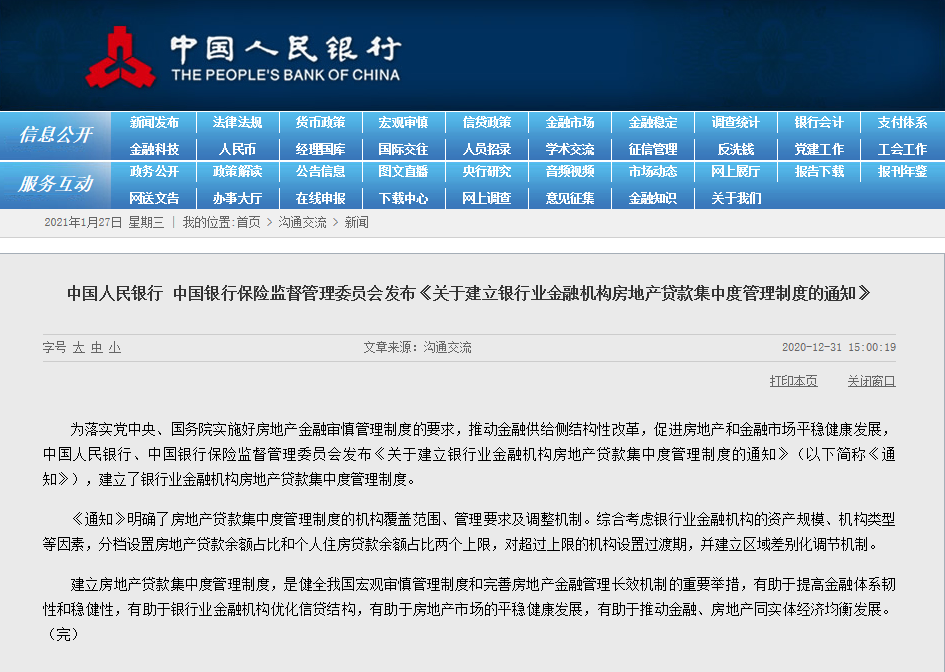This screenshot has height=672, width=945.
Task: Click the date 2021年1月27日 星期三
Action: coord(104,222)
